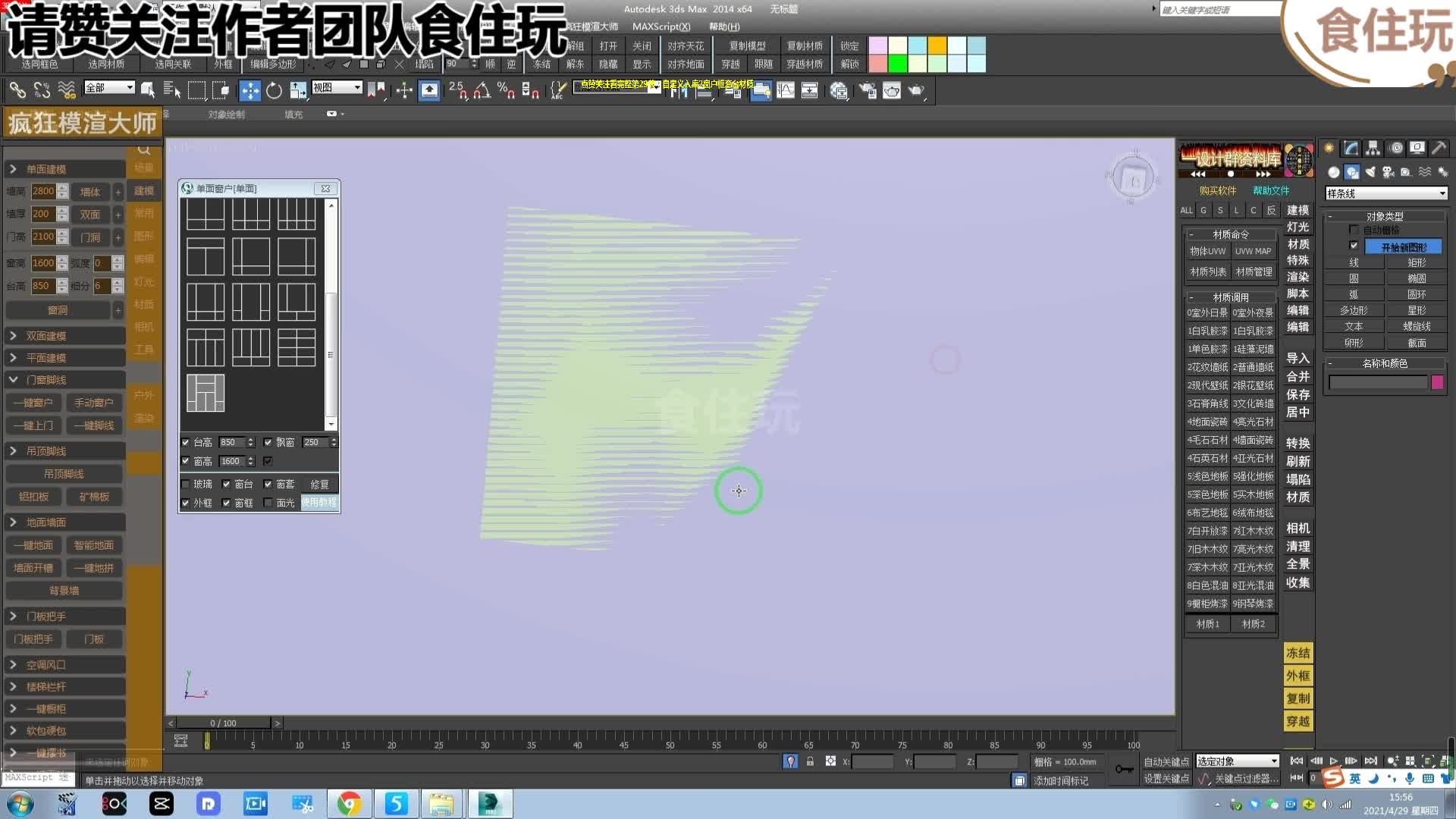
Task: Click the Bind to Space Warp icon
Action: (x=67, y=90)
